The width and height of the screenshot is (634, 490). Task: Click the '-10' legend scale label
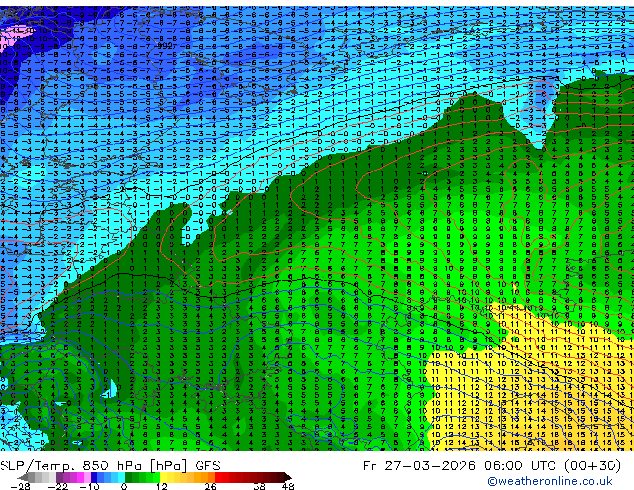[x=89, y=486]
